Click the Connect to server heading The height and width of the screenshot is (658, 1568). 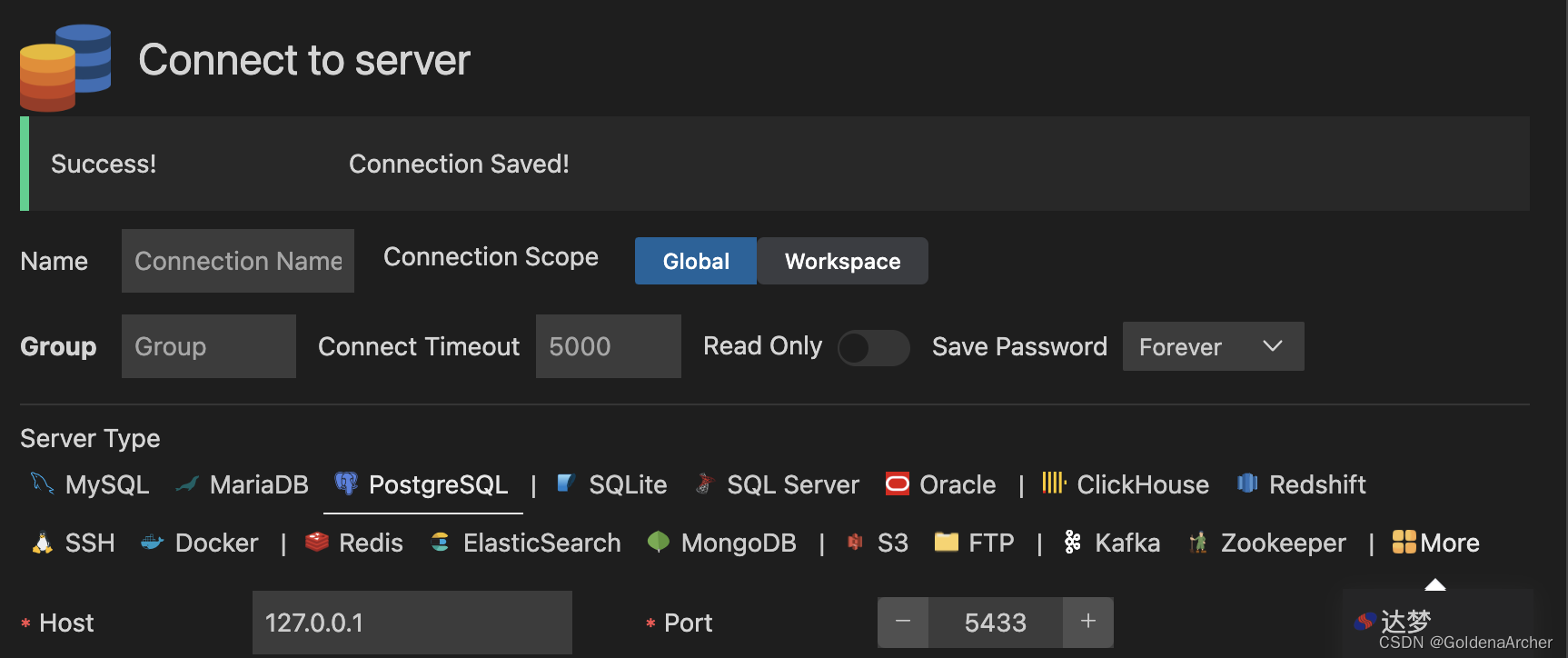click(304, 60)
